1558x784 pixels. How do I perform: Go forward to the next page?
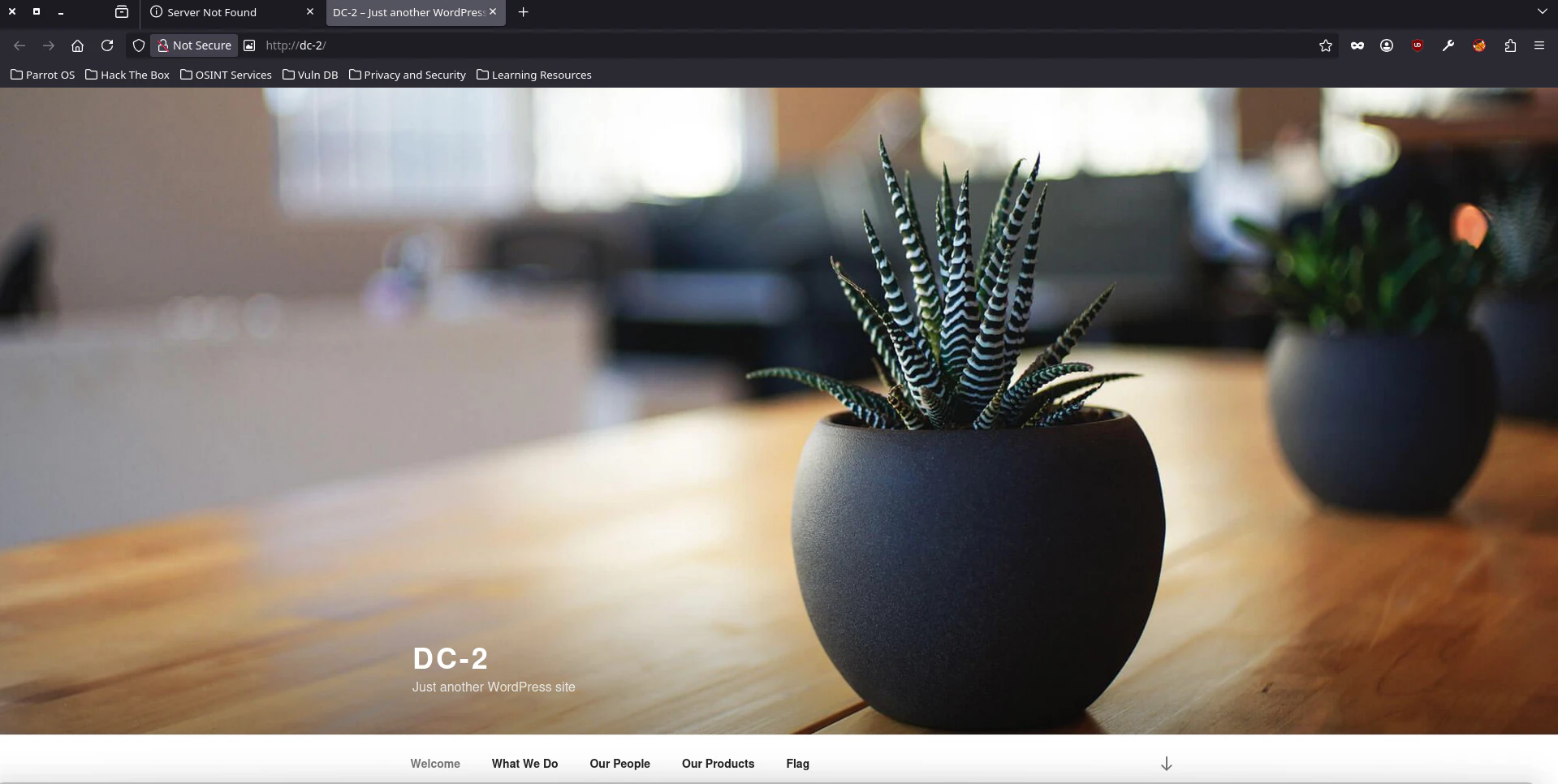tap(49, 45)
